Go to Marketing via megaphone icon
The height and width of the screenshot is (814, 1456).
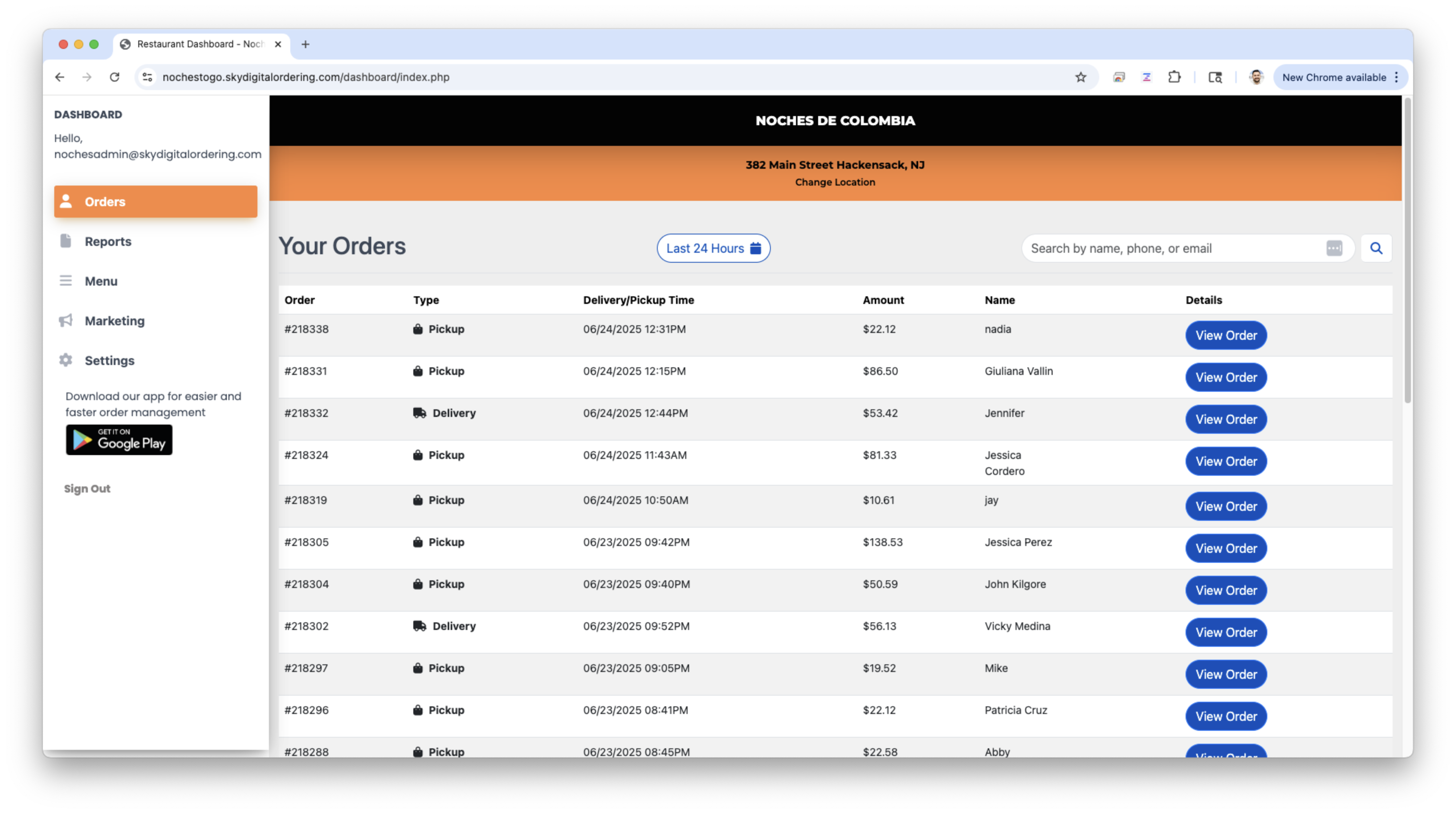pyautogui.click(x=66, y=320)
